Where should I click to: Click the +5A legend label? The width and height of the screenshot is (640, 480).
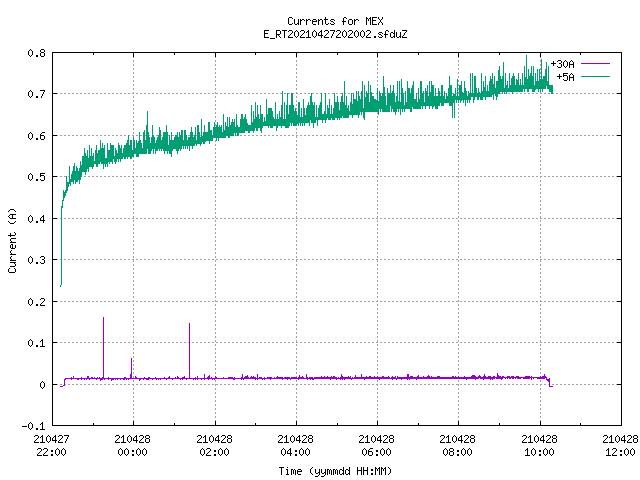[x=565, y=77]
